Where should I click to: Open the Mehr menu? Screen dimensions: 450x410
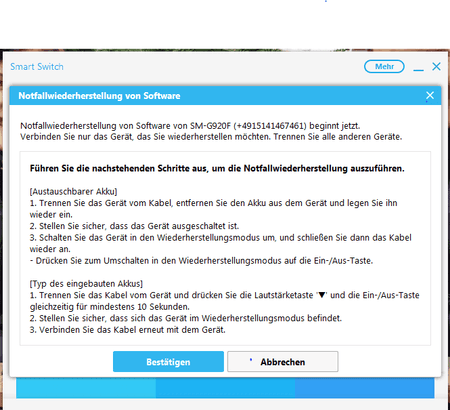[x=384, y=66]
